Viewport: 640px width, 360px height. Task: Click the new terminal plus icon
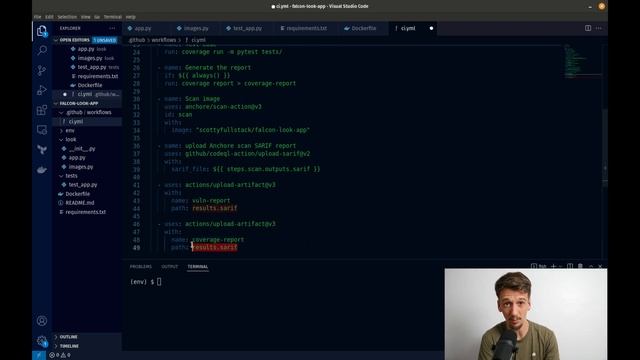553,266
